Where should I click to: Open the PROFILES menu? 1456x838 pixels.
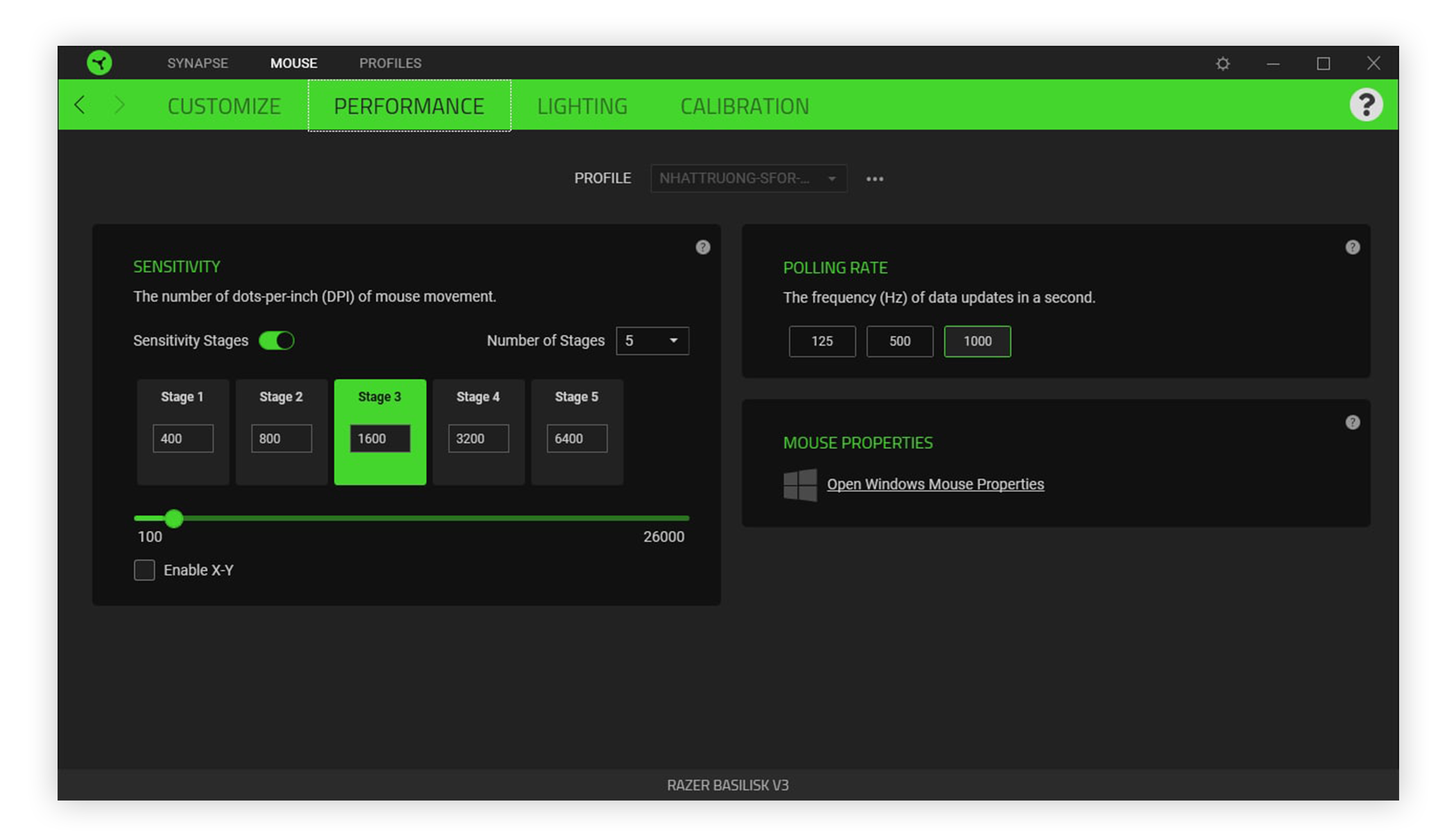[390, 63]
